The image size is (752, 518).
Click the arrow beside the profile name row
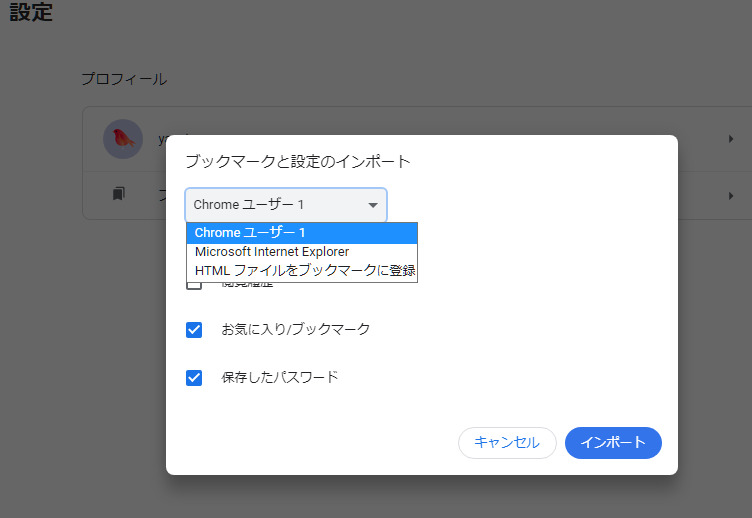click(x=731, y=139)
